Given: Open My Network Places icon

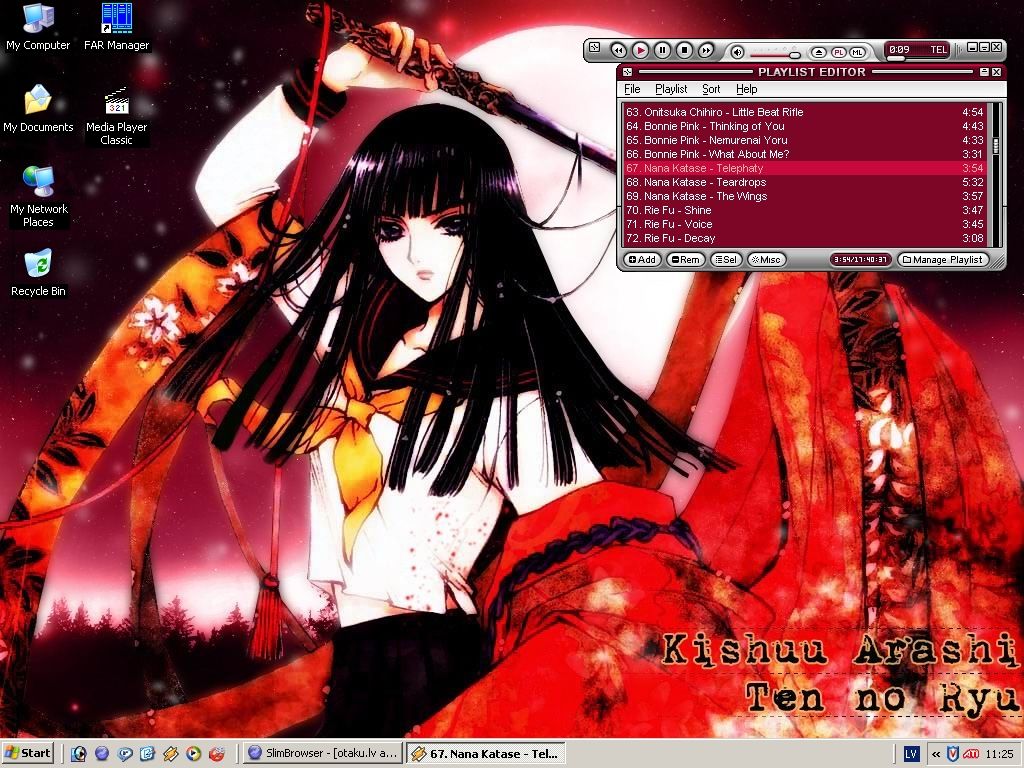Looking at the screenshot, I should [39, 196].
